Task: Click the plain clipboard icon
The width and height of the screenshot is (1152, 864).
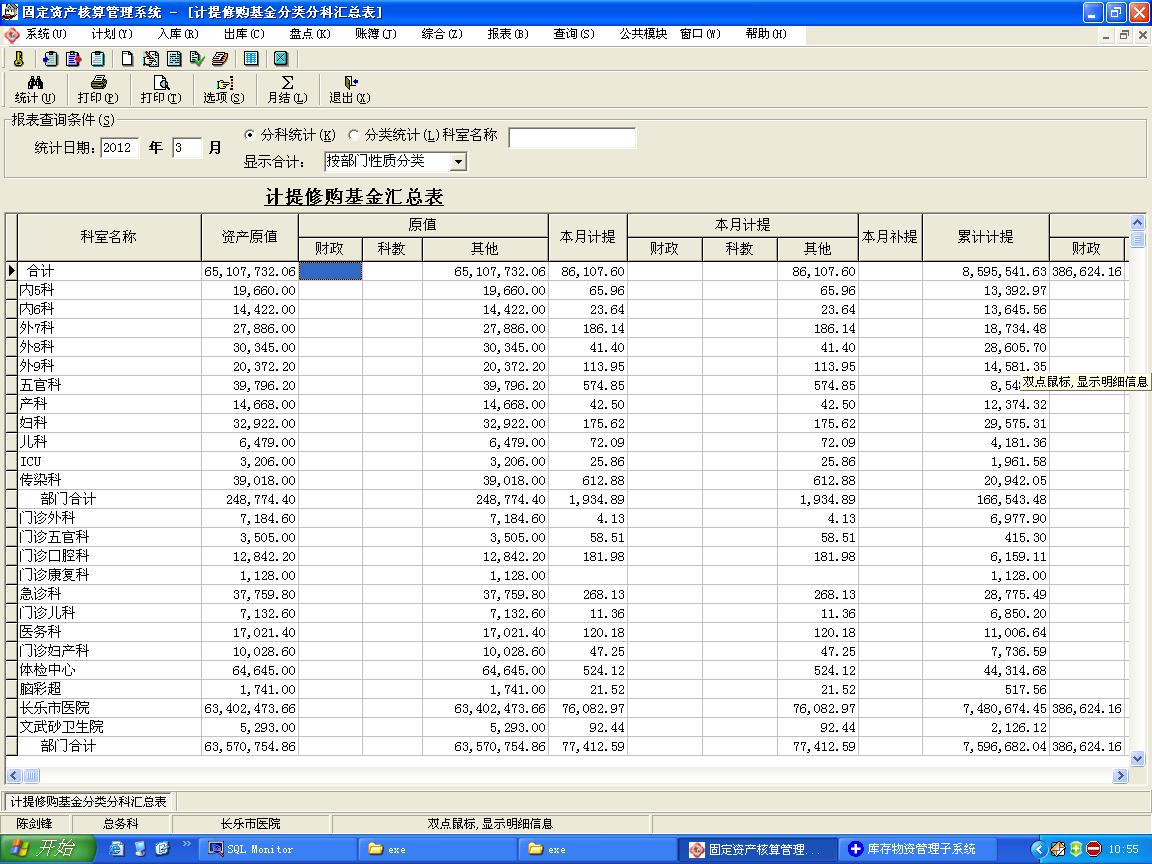Action: point(97,59)
